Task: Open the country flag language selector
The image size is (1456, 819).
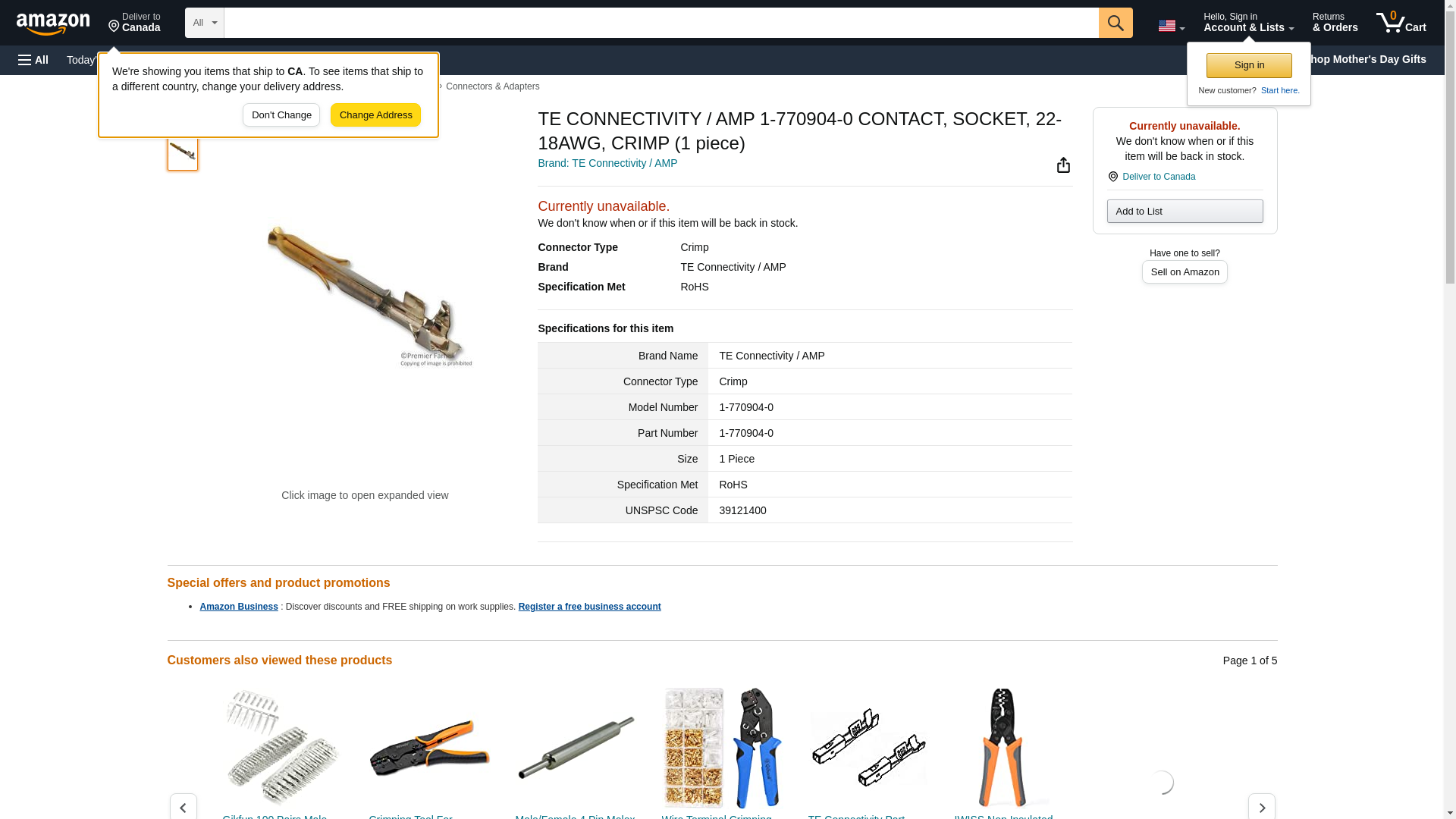Action: click(1171, 26)
